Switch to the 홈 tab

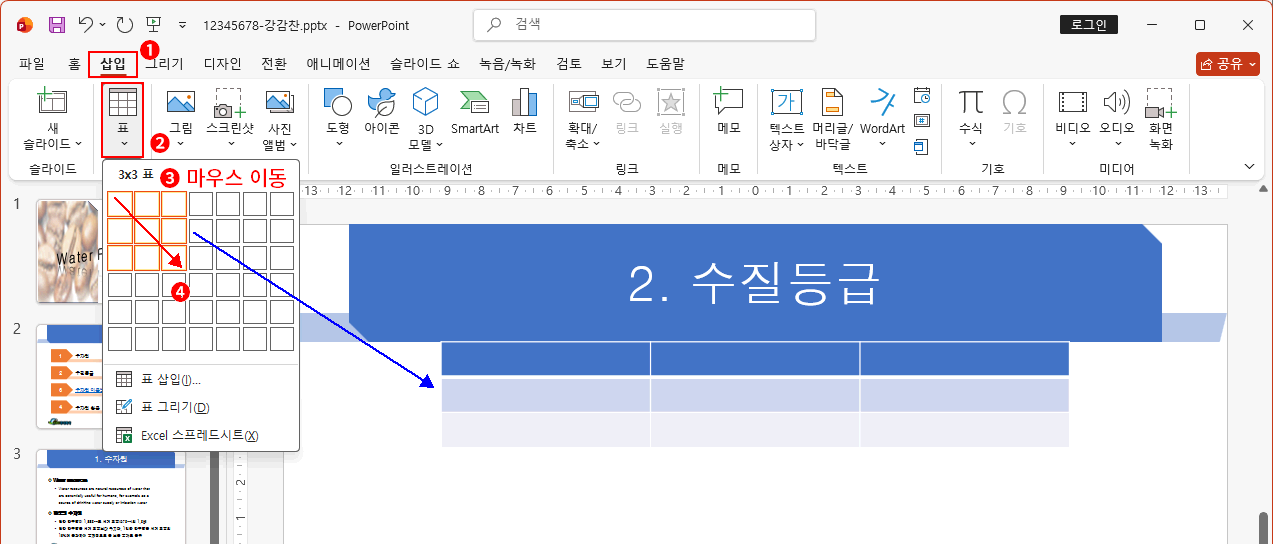(74, 64)
